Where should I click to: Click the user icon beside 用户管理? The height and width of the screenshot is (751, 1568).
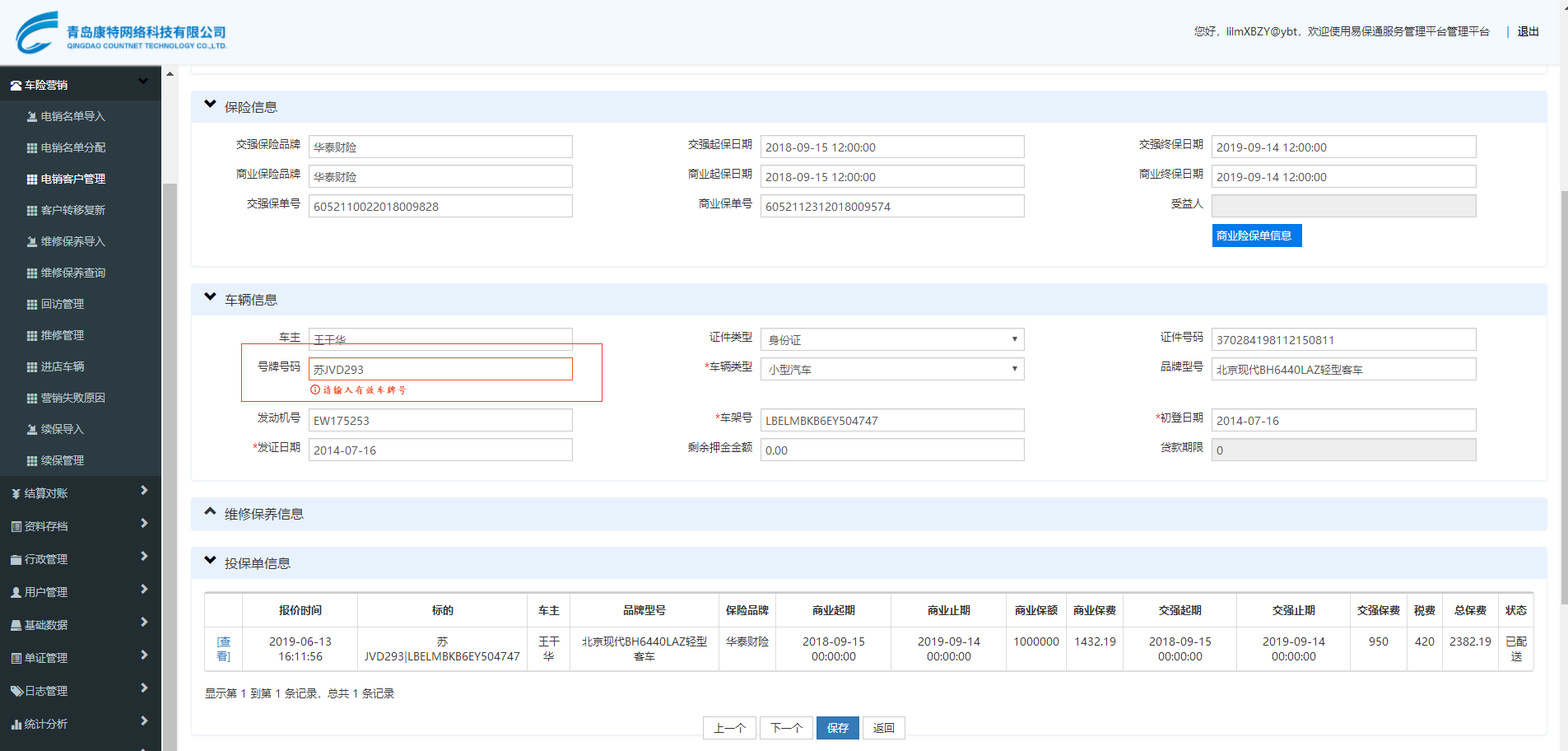16,593
